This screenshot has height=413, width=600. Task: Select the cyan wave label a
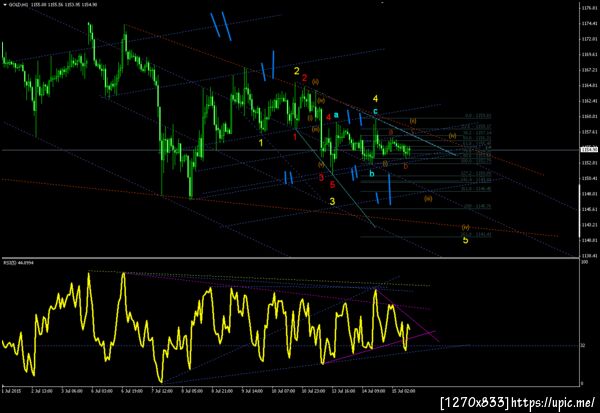click(x=336, y=114)
